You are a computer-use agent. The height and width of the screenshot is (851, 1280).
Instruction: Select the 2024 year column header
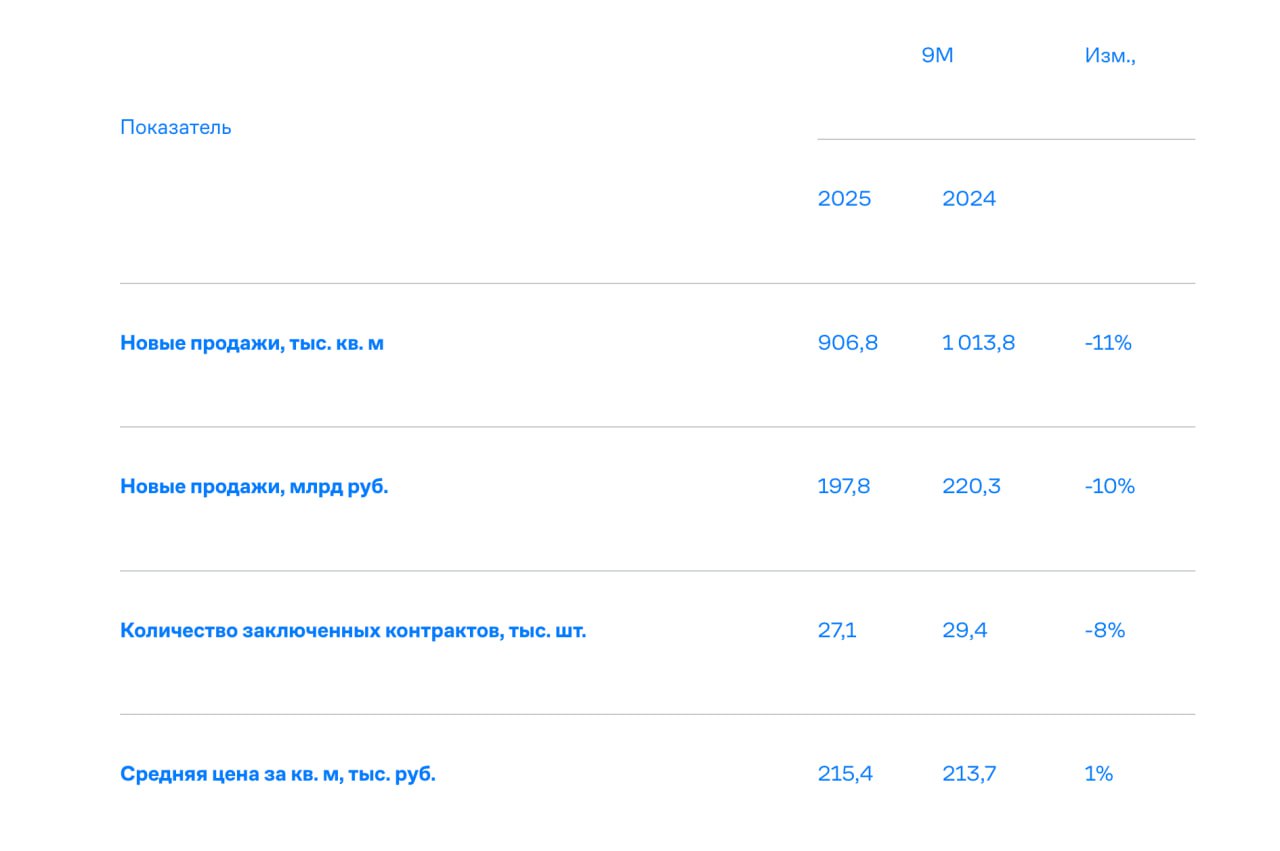click(x=969, y=199)
